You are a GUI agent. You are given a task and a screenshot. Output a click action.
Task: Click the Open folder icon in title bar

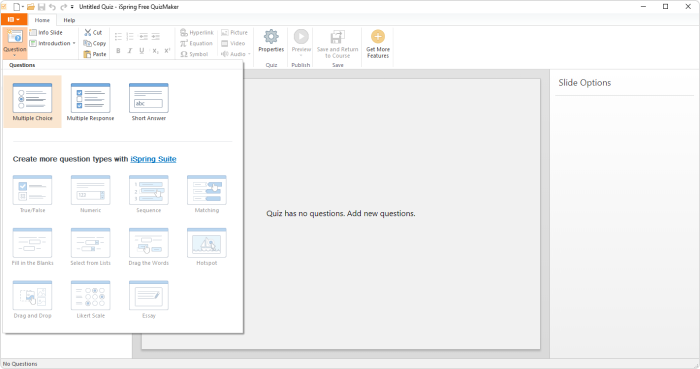31,7
